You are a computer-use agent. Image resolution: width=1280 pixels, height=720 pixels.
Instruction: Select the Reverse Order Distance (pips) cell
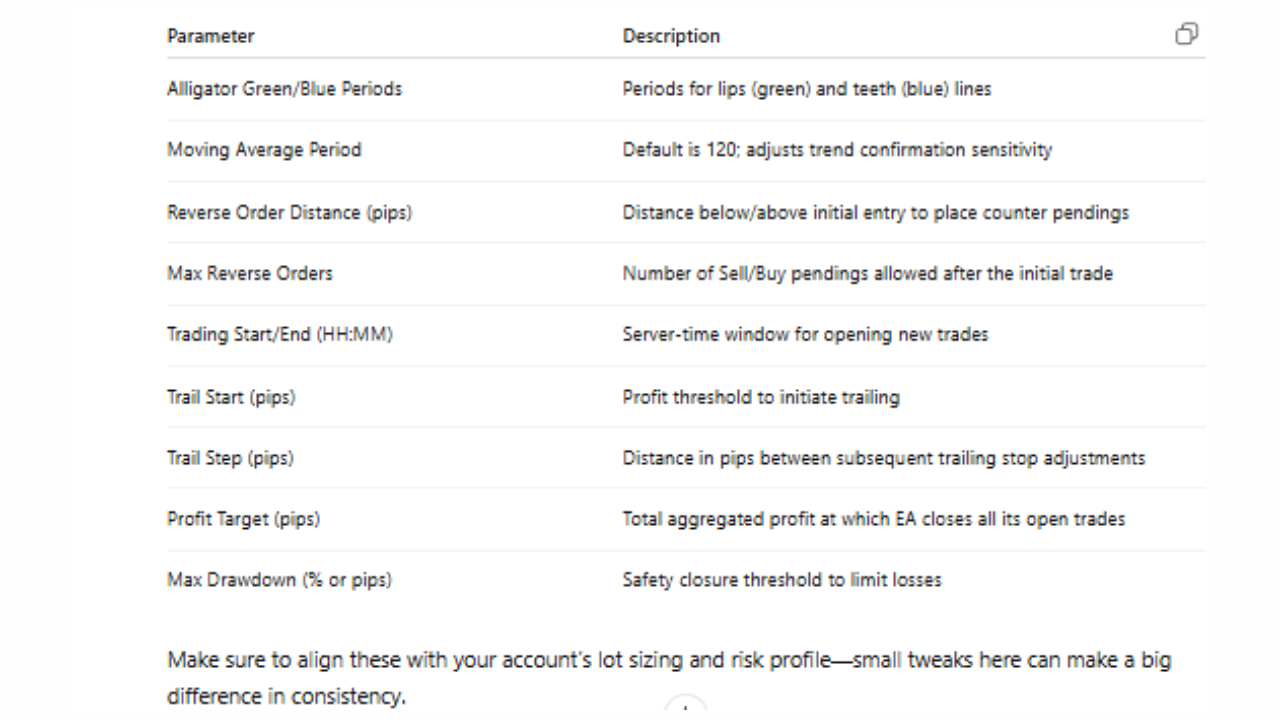click(289, 212)
